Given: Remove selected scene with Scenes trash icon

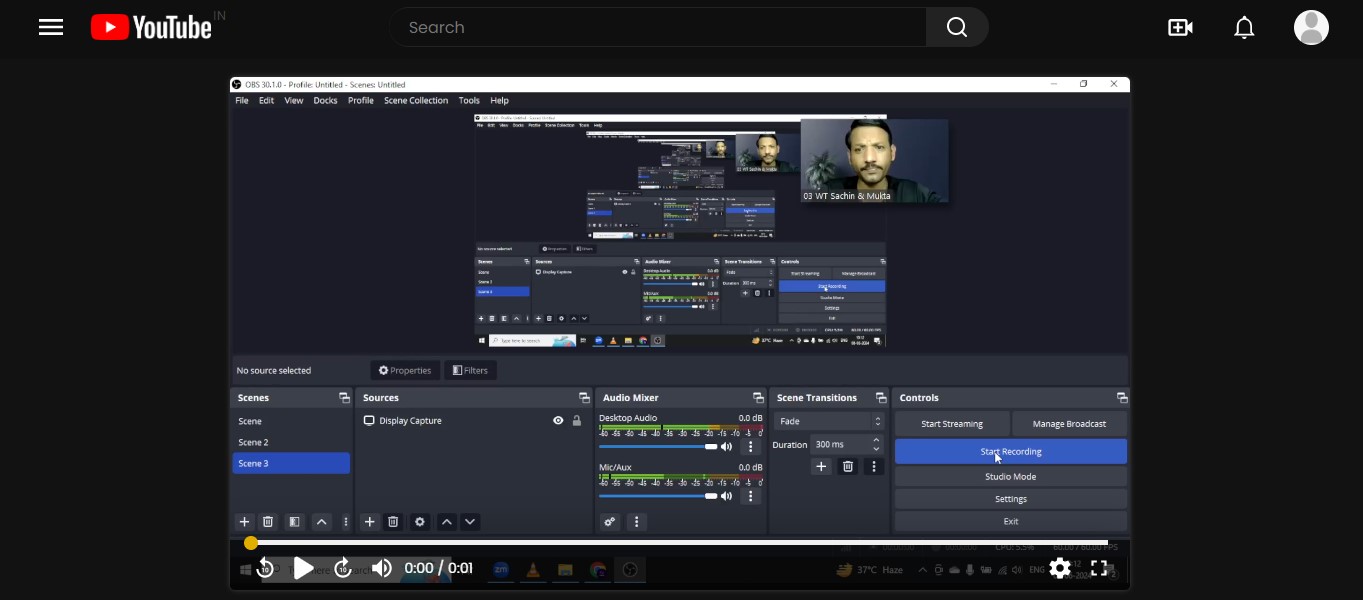Looking at the screenshot, I should [x=268, y=522].
